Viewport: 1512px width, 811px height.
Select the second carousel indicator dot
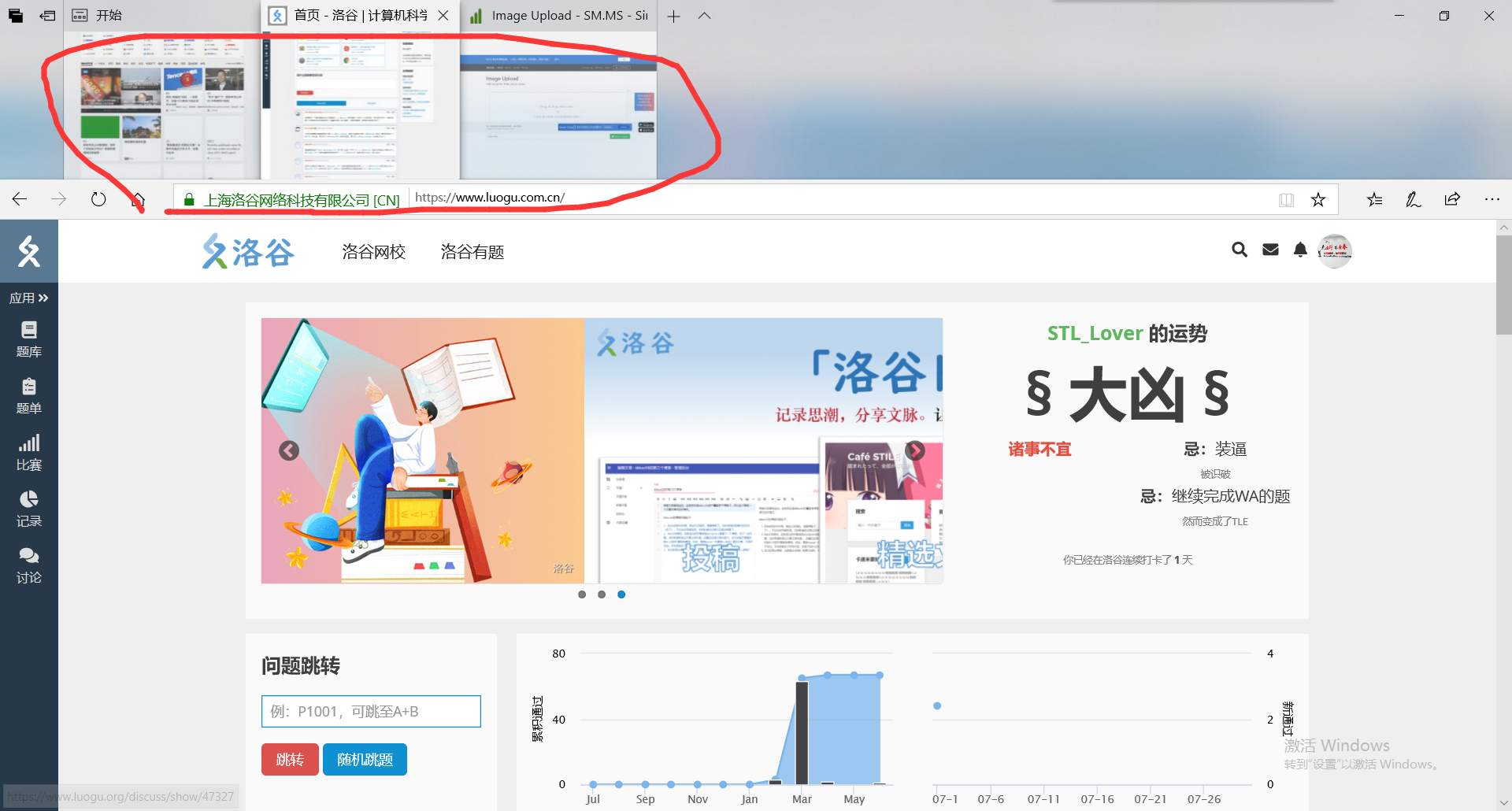(602, 594)
